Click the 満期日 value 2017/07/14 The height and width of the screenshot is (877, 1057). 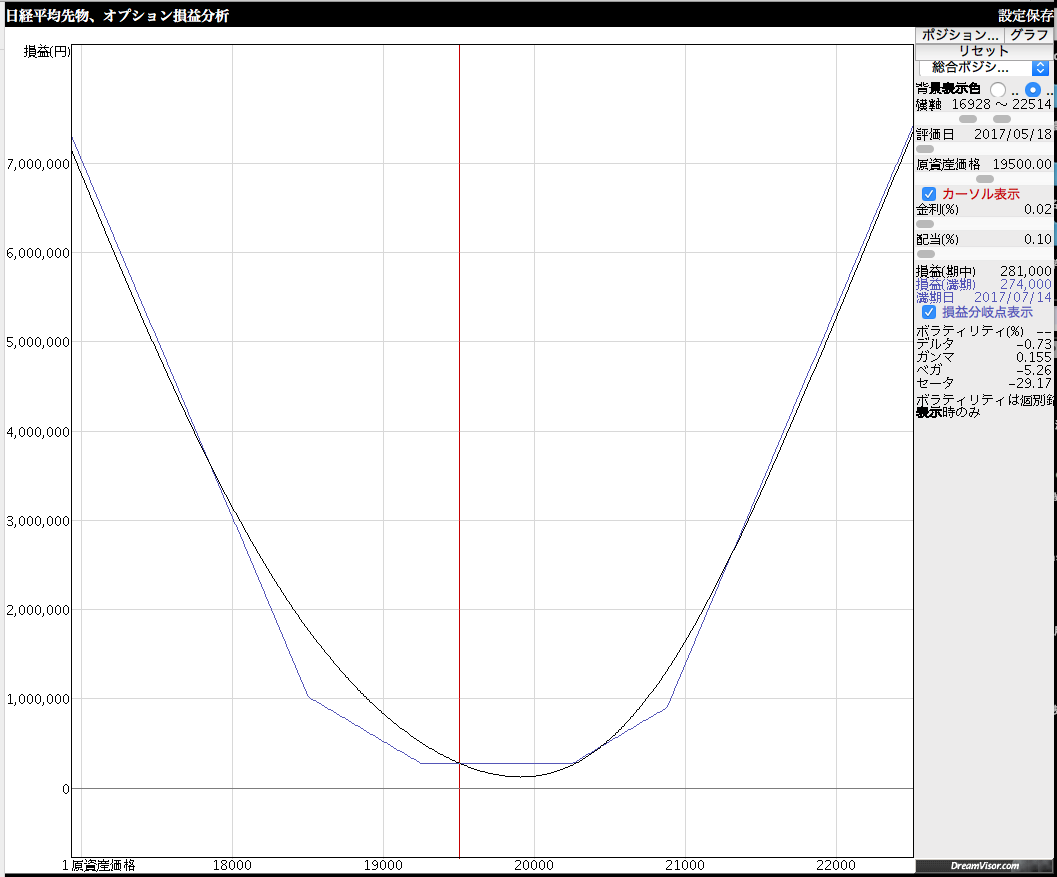pos(1012,298)
